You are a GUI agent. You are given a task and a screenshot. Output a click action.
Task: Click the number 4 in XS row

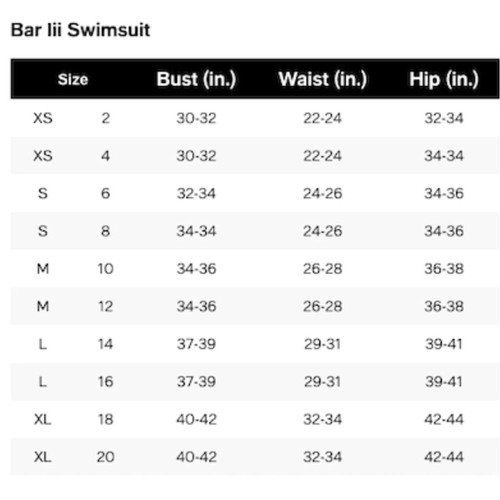[105, 156]
